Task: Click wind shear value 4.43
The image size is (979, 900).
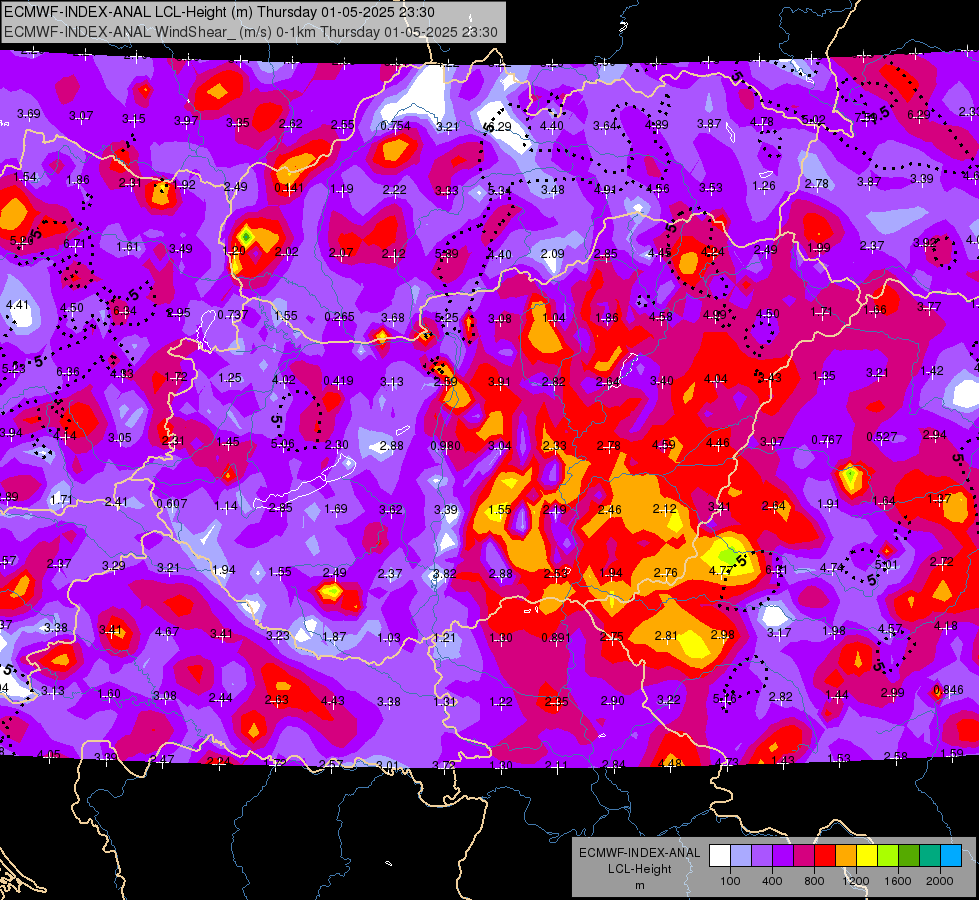Action: point(333,701)
